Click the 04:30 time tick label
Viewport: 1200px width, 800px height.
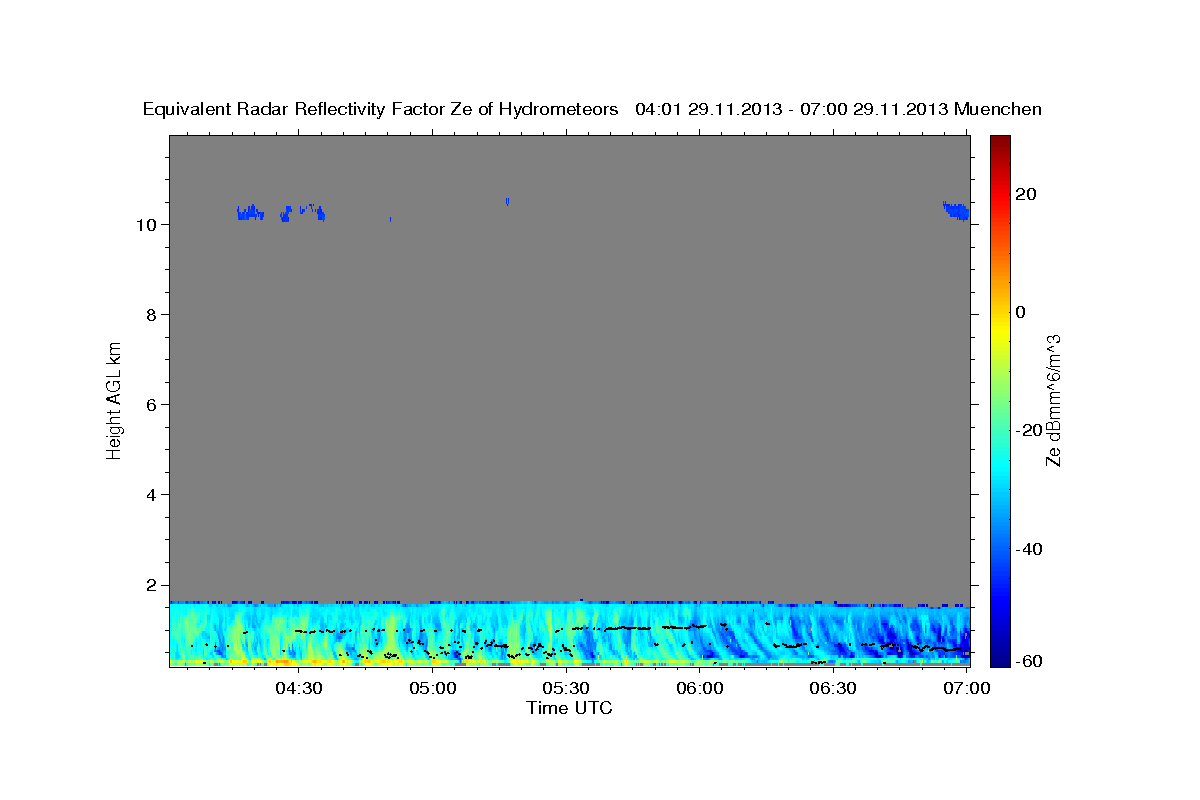coord(298,688)
